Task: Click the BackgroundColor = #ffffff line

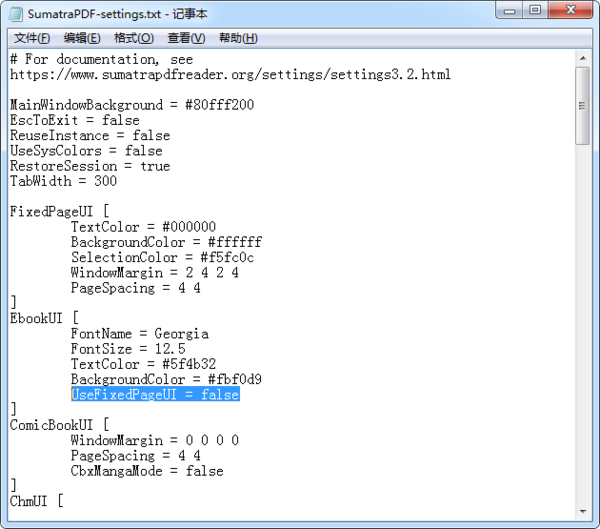Action: pyautogui.click(x=166, y=242)
